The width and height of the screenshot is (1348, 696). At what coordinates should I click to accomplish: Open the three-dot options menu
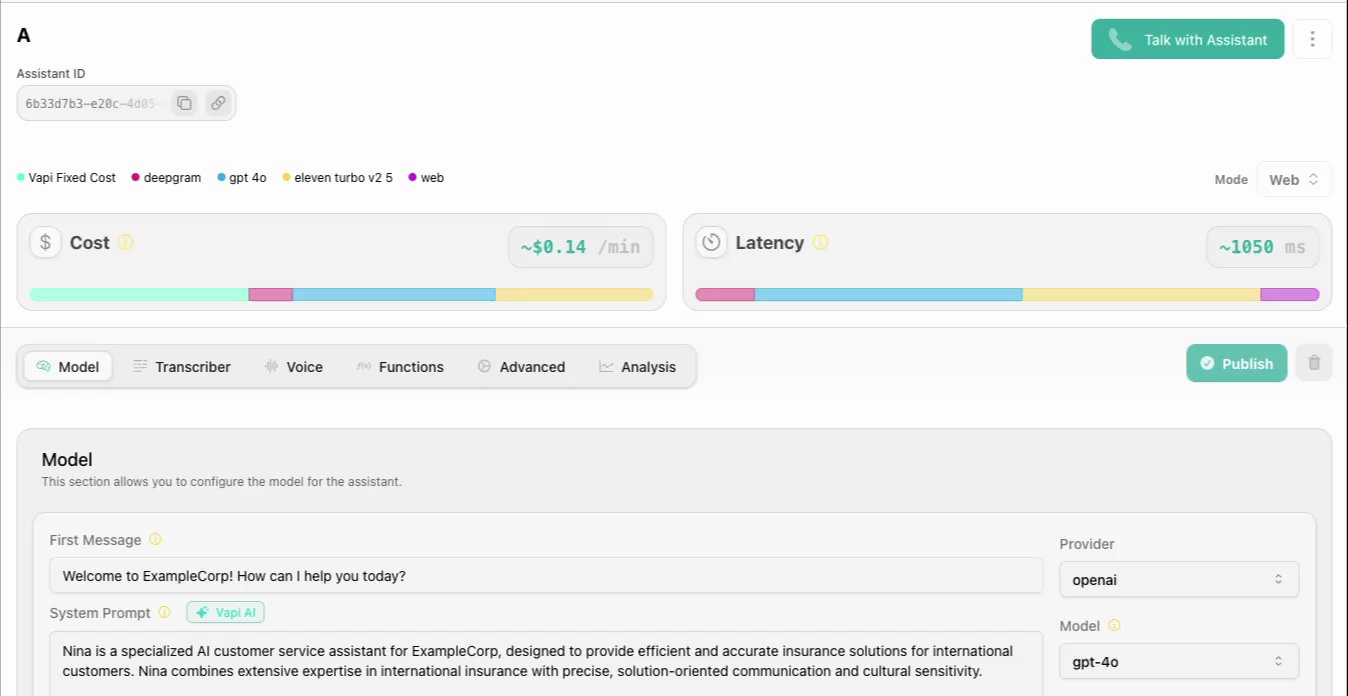pos(1312,40)
